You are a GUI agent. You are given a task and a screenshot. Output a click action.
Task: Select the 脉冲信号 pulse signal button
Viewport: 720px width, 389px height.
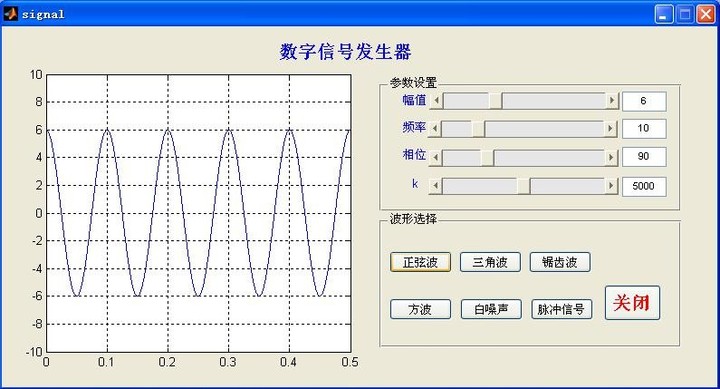tap(562, 309)
